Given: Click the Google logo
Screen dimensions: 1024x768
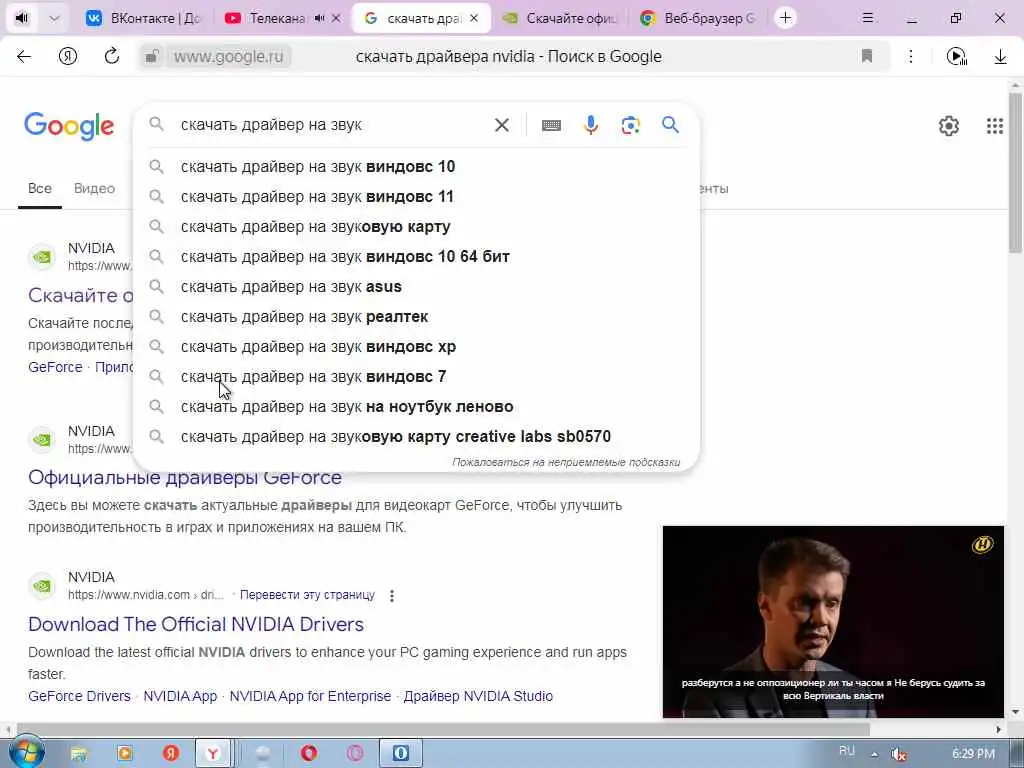Looking at the screenshot, I should 69,125.
